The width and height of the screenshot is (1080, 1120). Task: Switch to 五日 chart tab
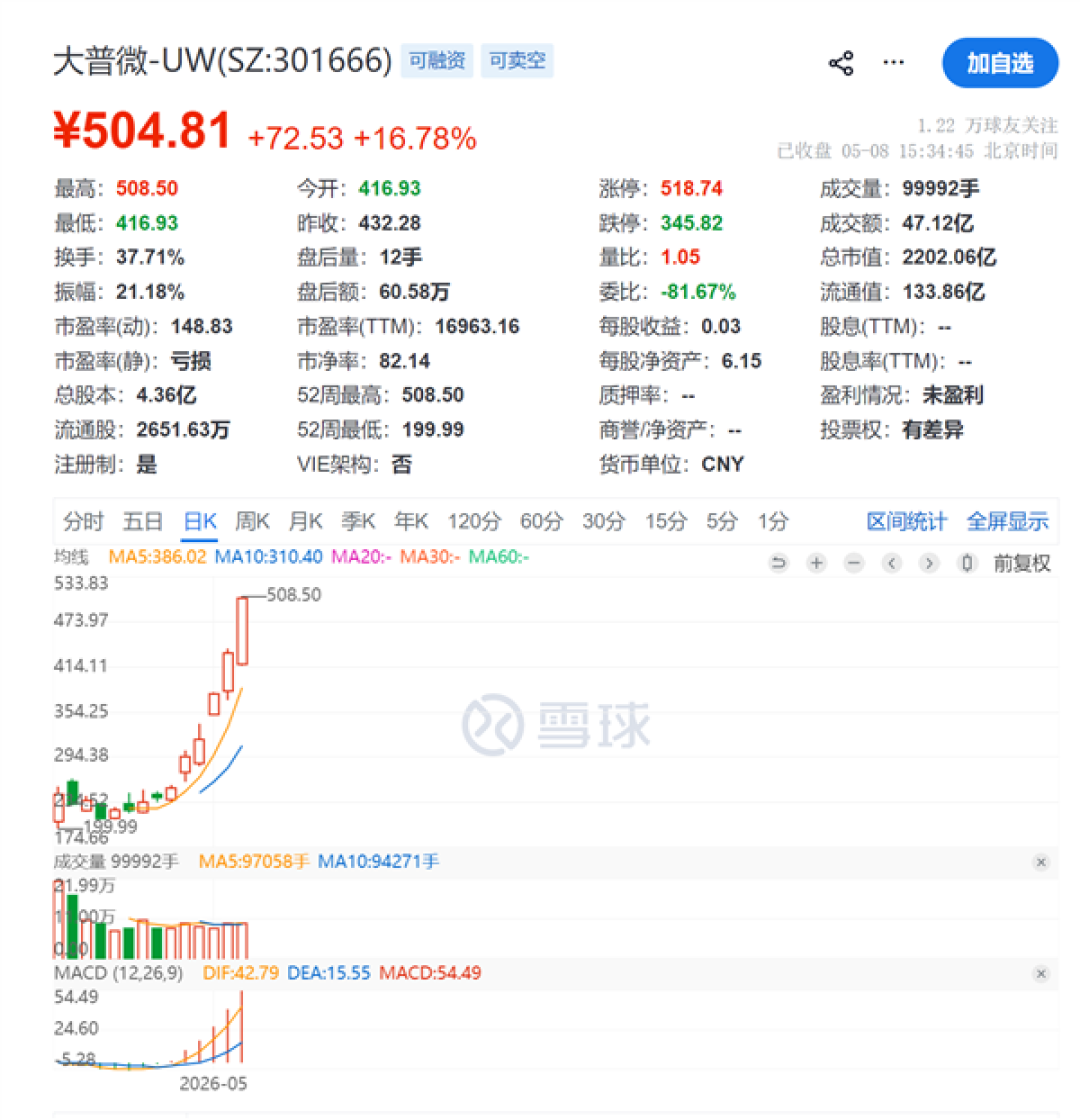[143, 521]
